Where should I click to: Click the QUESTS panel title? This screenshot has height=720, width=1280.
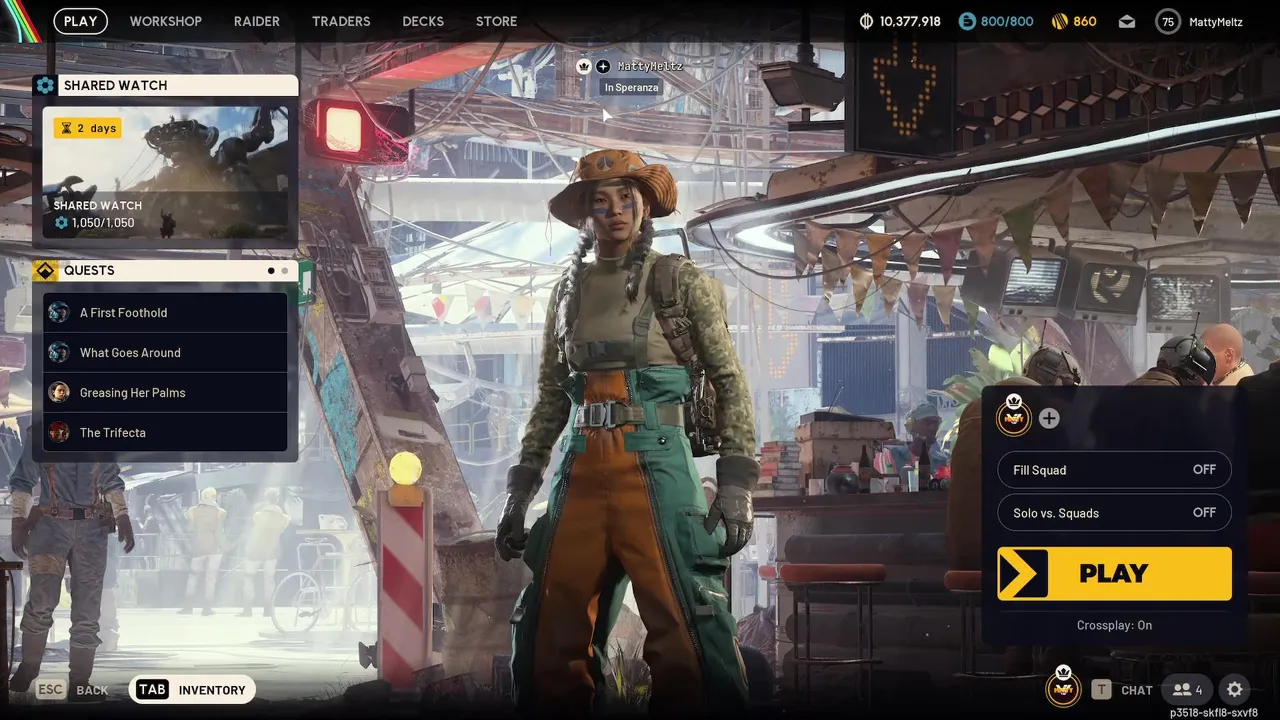point(89,270)
